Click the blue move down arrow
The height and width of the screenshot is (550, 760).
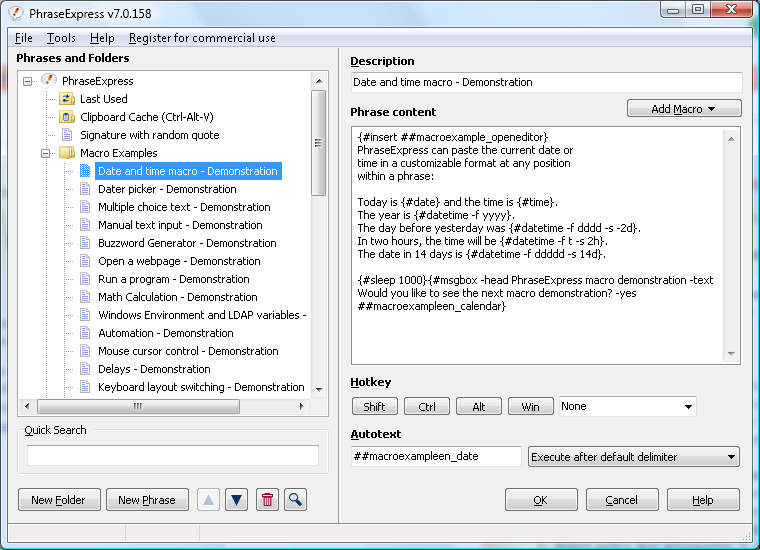[x=236, y=500]
